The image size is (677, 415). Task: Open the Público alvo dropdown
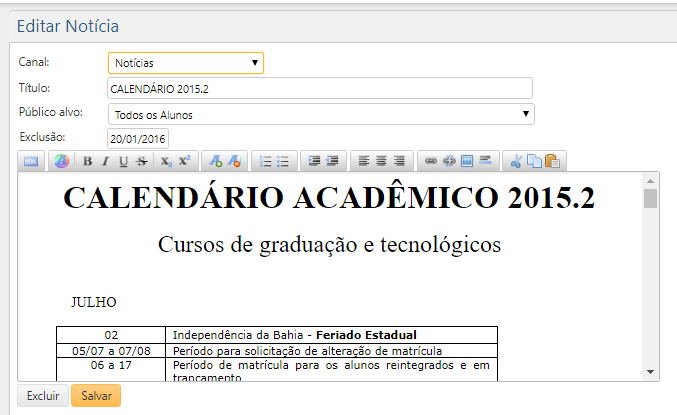pyautogui.click(x=321, y=114)
